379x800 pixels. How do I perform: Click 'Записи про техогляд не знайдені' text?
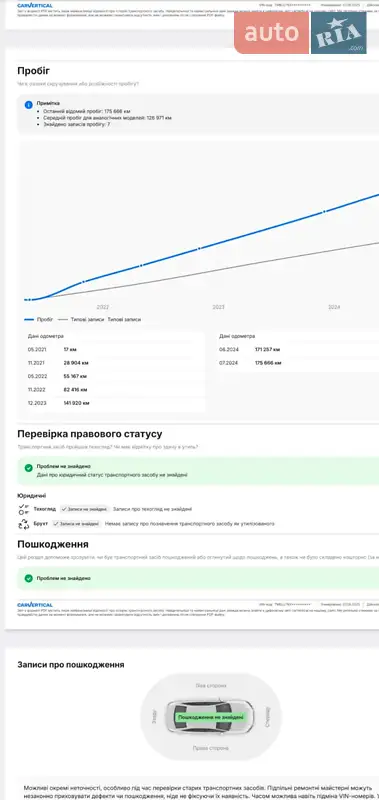(153, 509)
